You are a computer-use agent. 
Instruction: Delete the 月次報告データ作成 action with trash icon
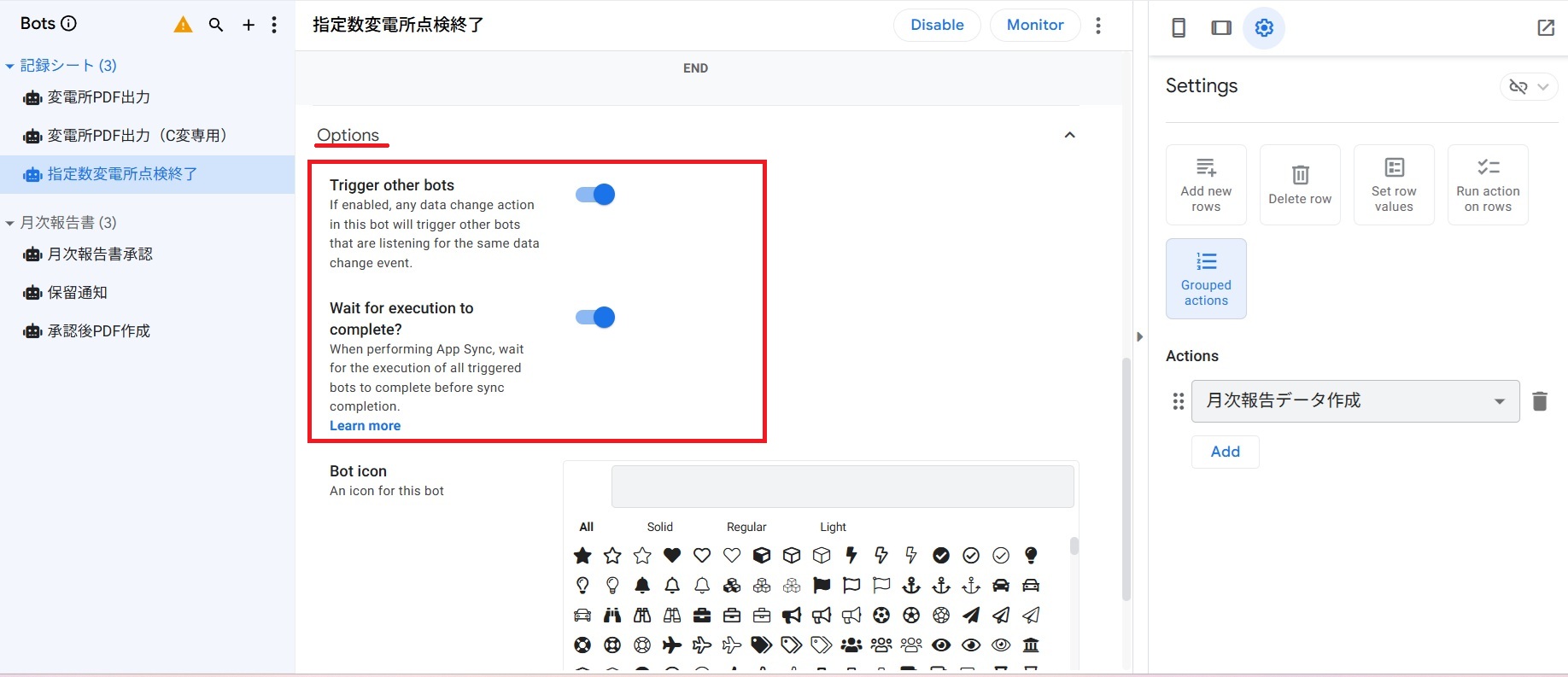pyautogui.click(x=1540, y=401)
